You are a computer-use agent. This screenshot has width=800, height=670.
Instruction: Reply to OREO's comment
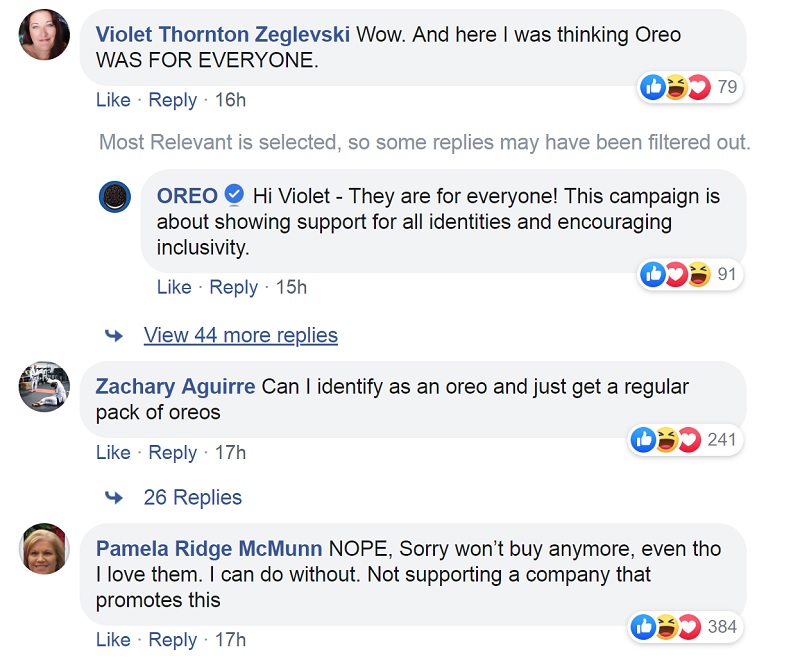[x=234, y=287]
